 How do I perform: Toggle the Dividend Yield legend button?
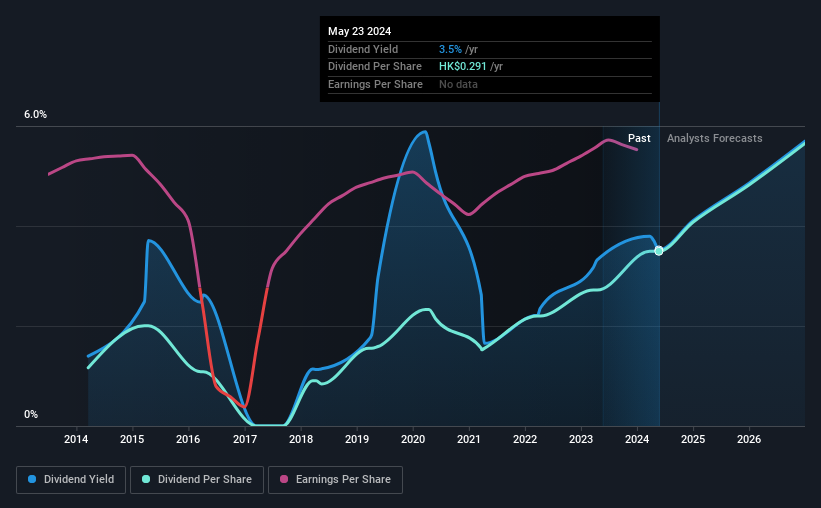71,480
